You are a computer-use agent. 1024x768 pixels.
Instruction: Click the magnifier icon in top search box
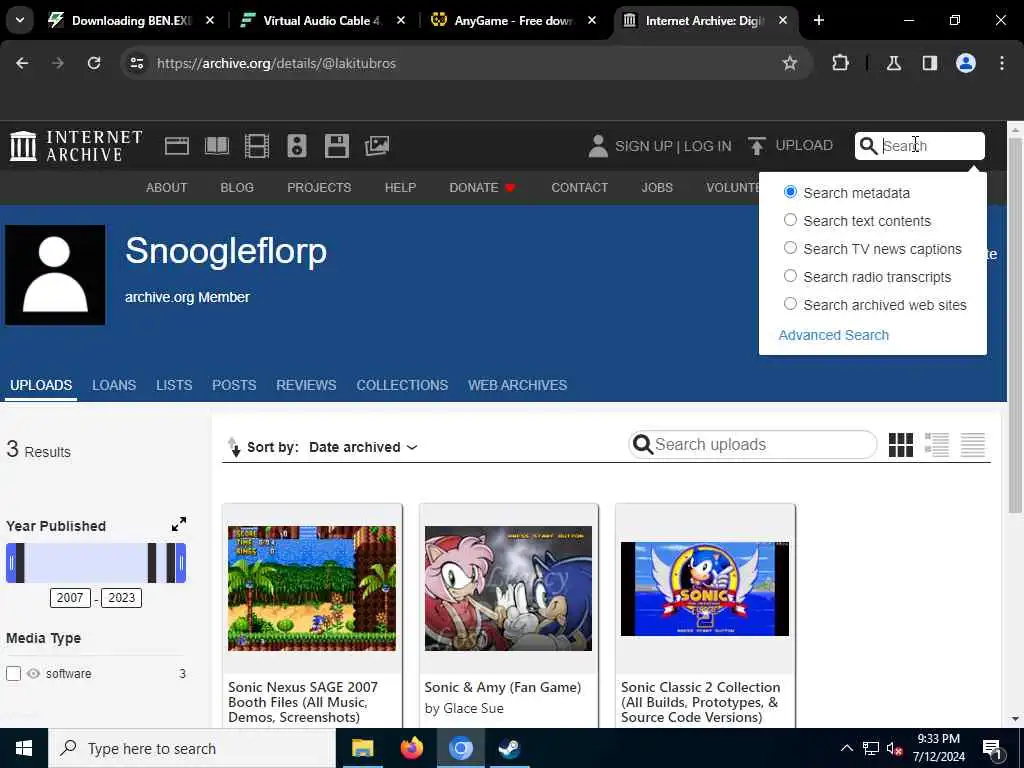pyautogui.click(x=868, y=146)
